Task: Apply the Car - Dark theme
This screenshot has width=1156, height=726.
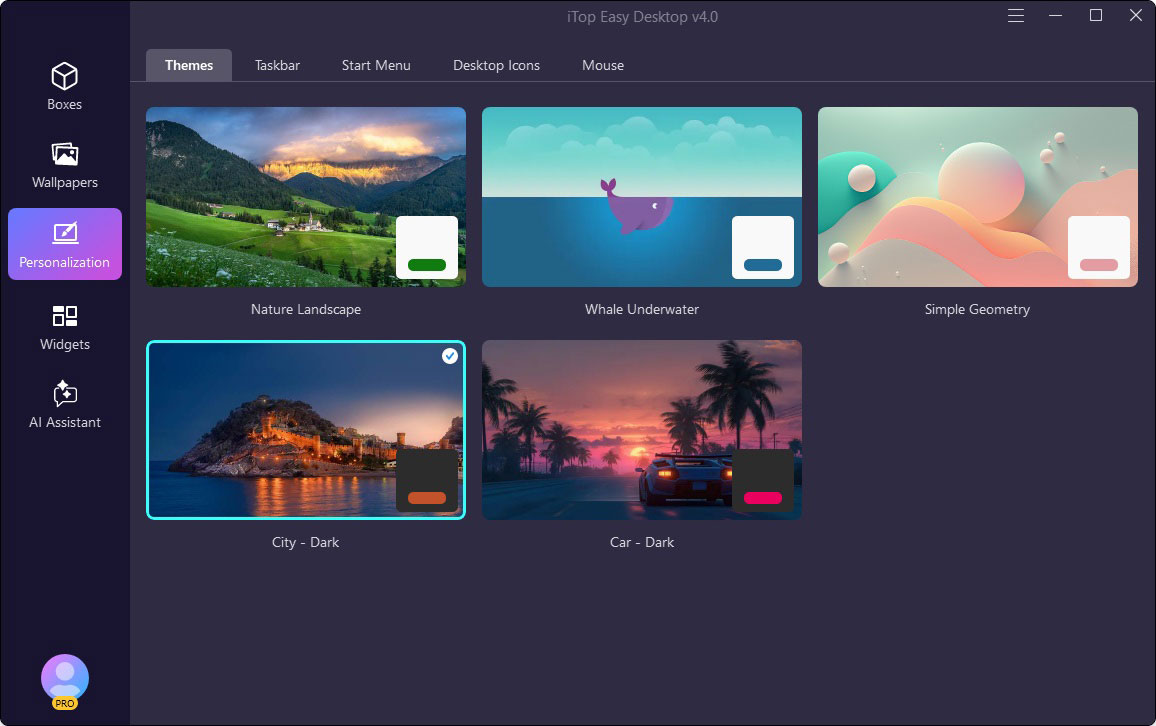Action: pyautogui.click(x=641, y=429)
